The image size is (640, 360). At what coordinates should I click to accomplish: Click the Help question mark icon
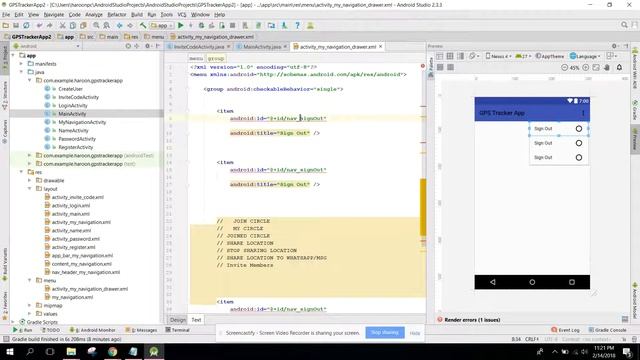298,25
